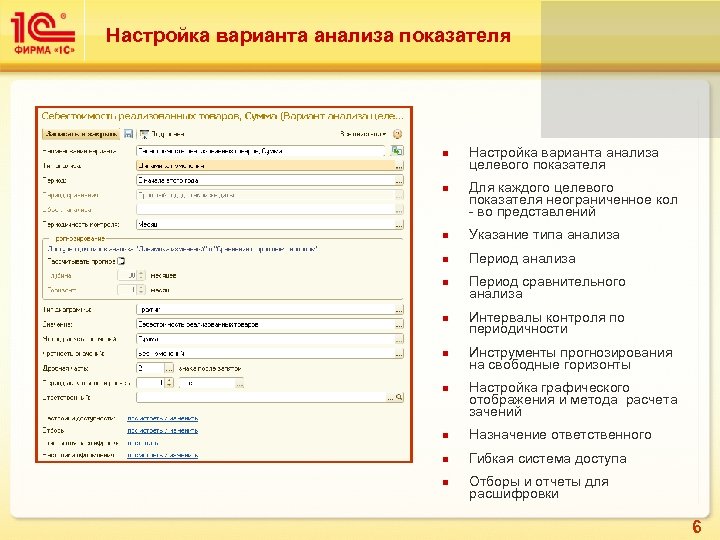The image size is (720, 540).
Task: Click the 1C firm logo
Action: tap(43, 33)
